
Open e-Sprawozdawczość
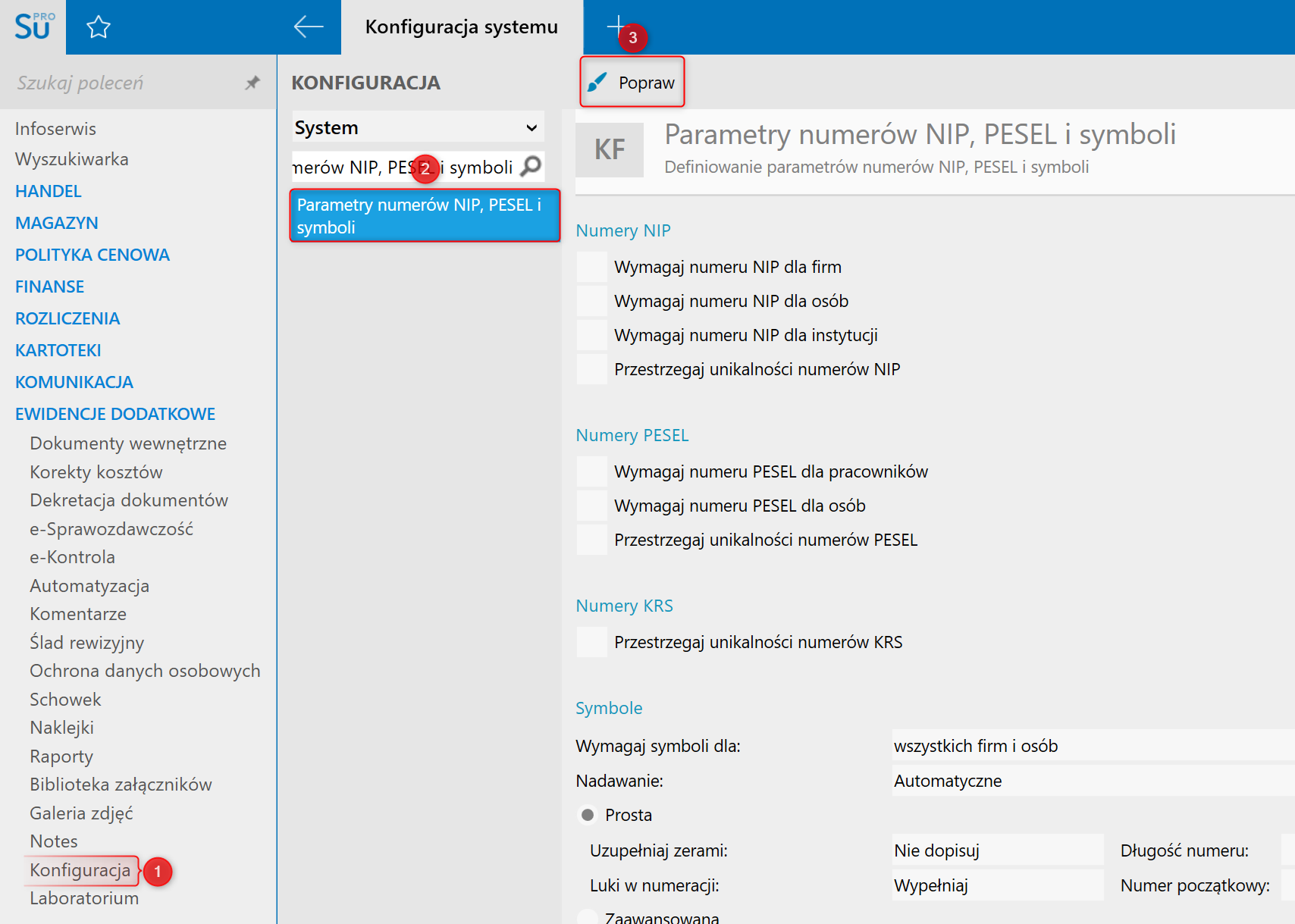click(x=111, y=529)
